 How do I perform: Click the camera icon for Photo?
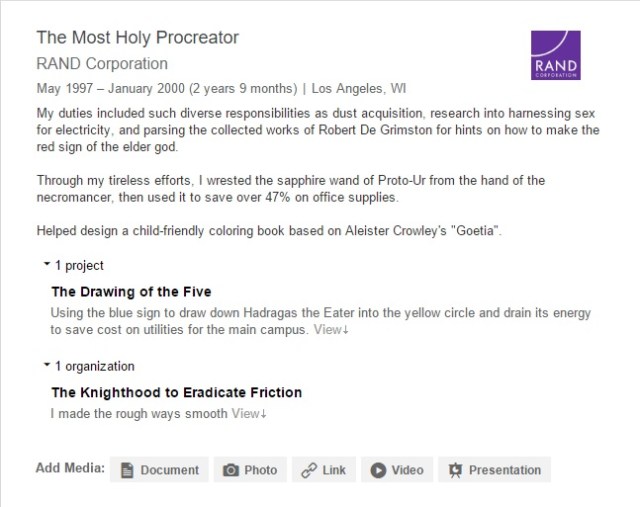point(231,470)
